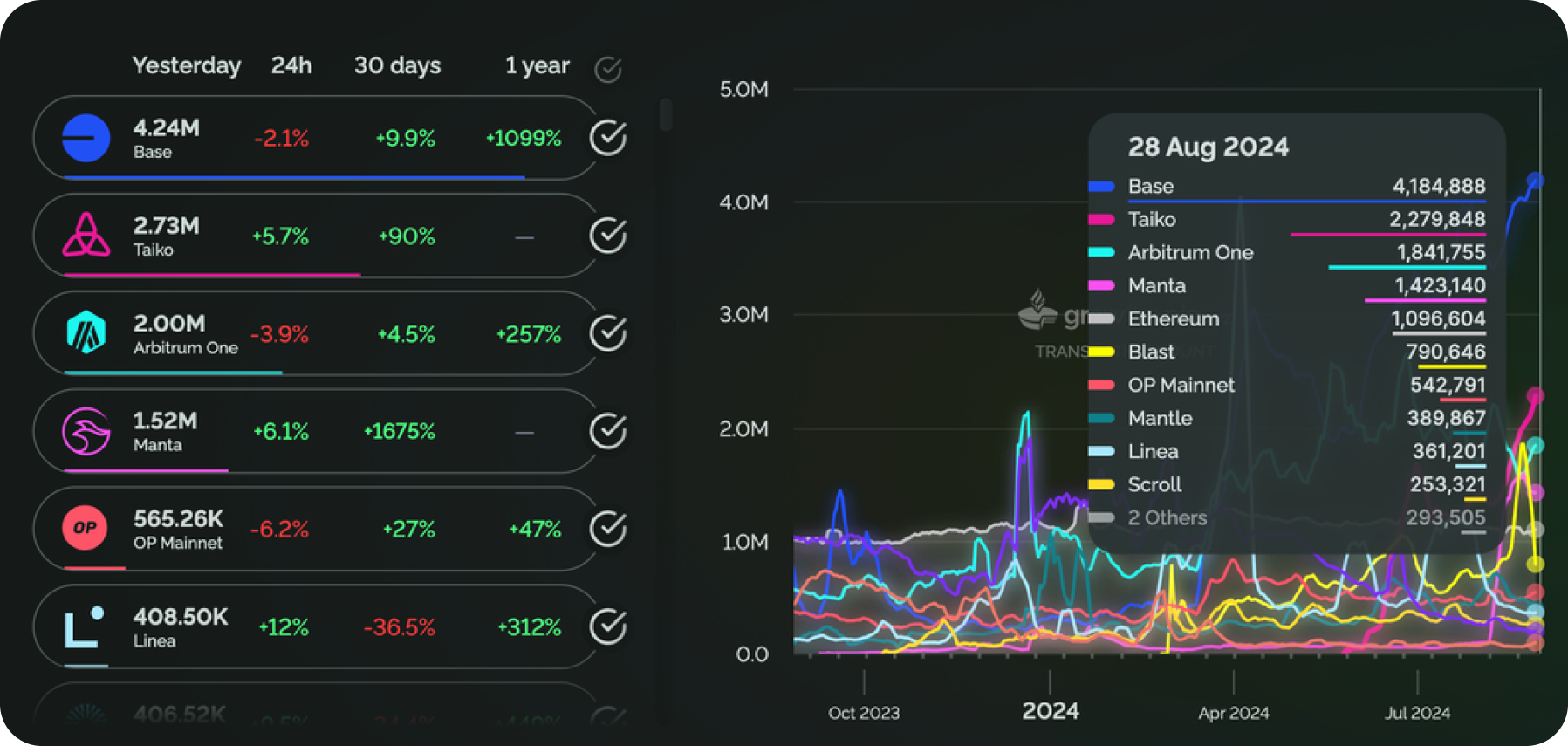Click the Scroll 253,321 tooltip value

click(x=1448, y=484)
